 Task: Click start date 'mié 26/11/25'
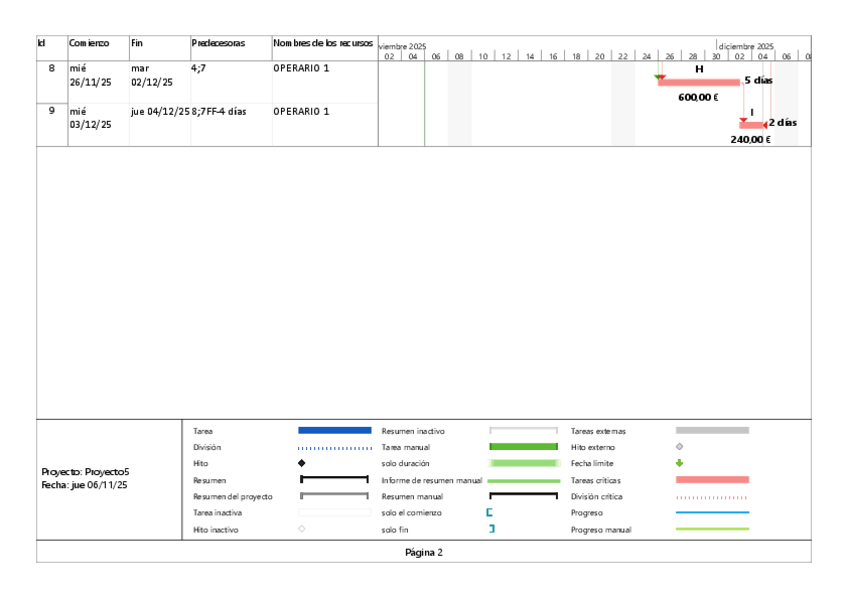click(x=90, y=75)
